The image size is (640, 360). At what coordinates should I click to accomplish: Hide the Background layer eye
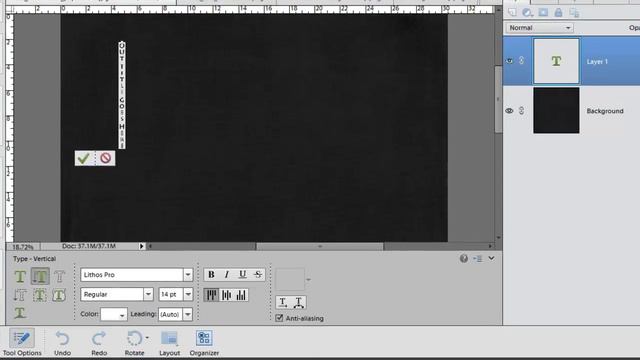pyautogui.click(x=509, y=111)
